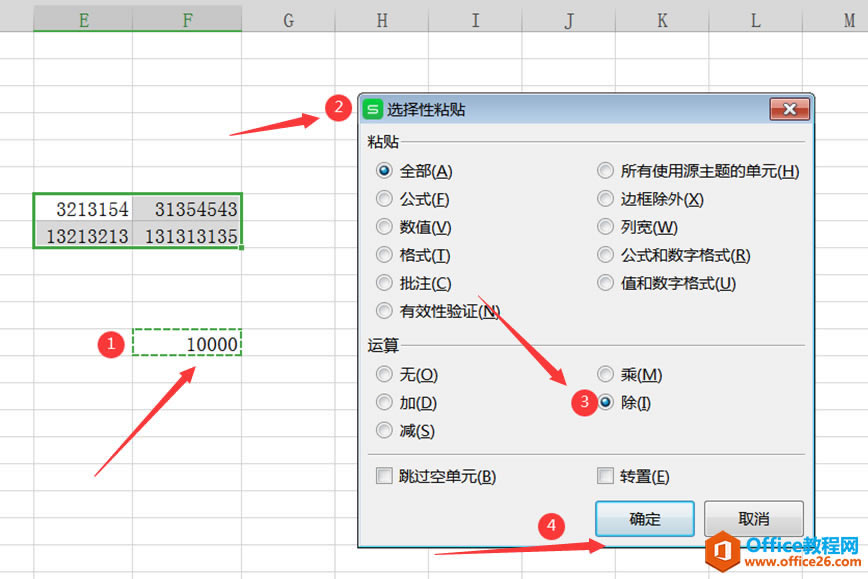
Task: Select column I header
Action: [475, 20]
